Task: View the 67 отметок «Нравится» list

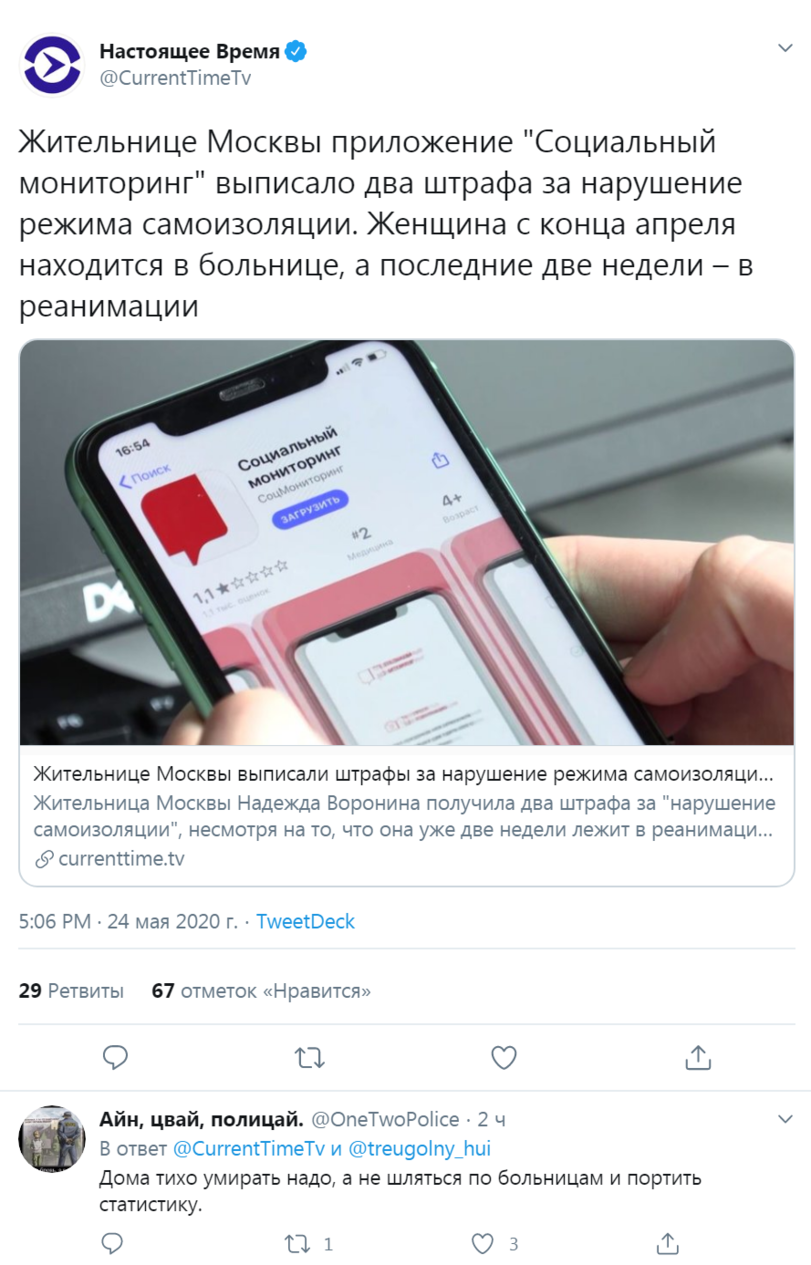Action: (x=261, y=991)
